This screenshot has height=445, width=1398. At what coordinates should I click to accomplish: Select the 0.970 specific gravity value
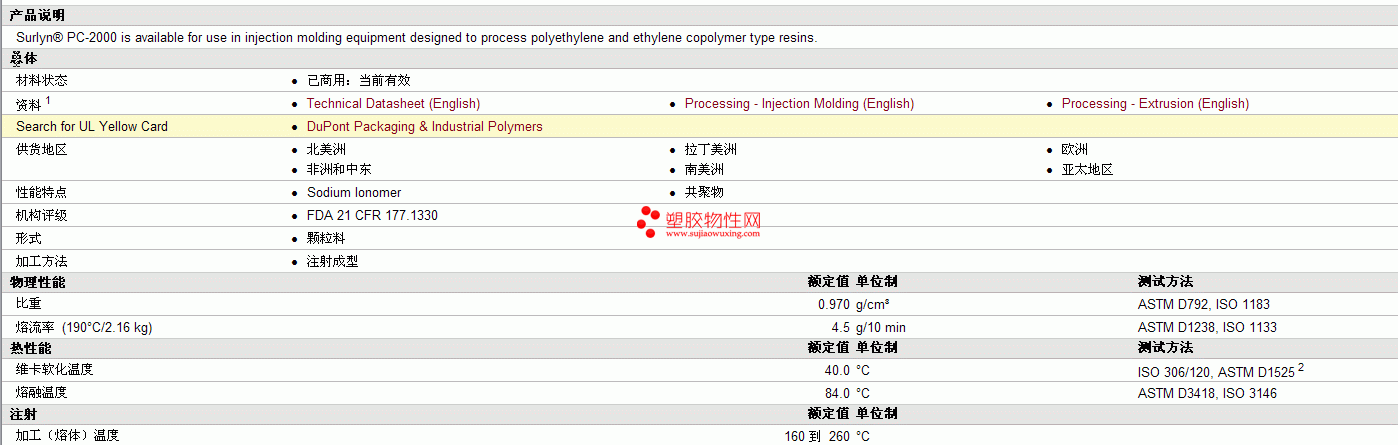coord(834,304)
